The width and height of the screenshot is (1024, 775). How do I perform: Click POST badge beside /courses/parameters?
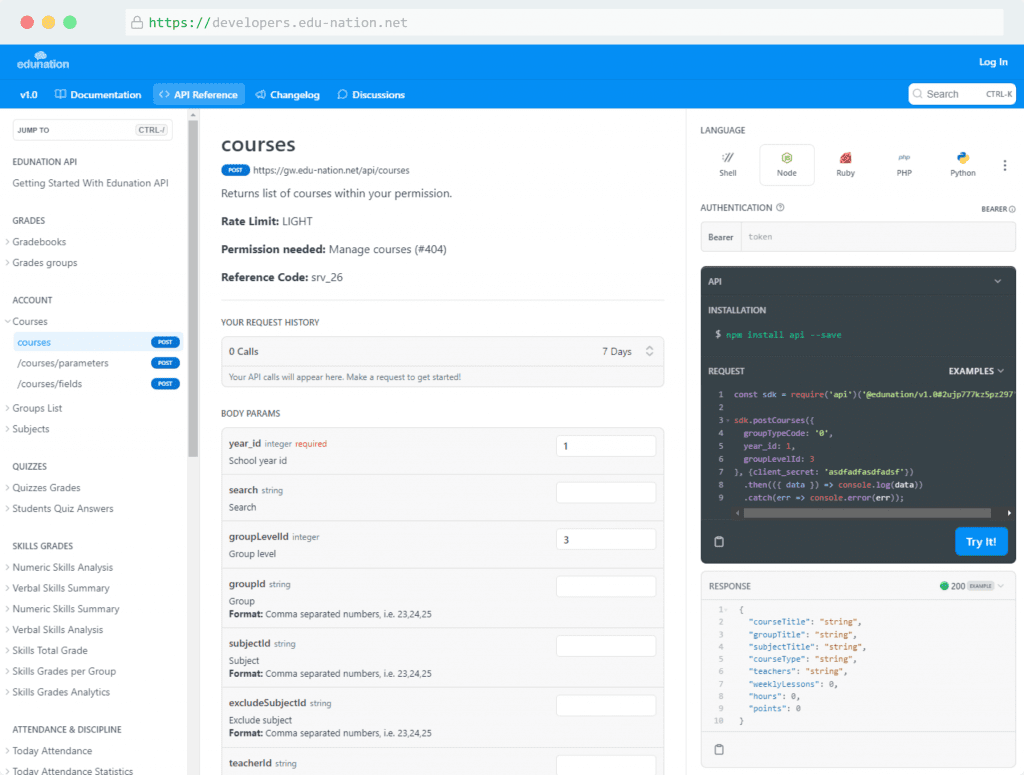tap(165, 363)
